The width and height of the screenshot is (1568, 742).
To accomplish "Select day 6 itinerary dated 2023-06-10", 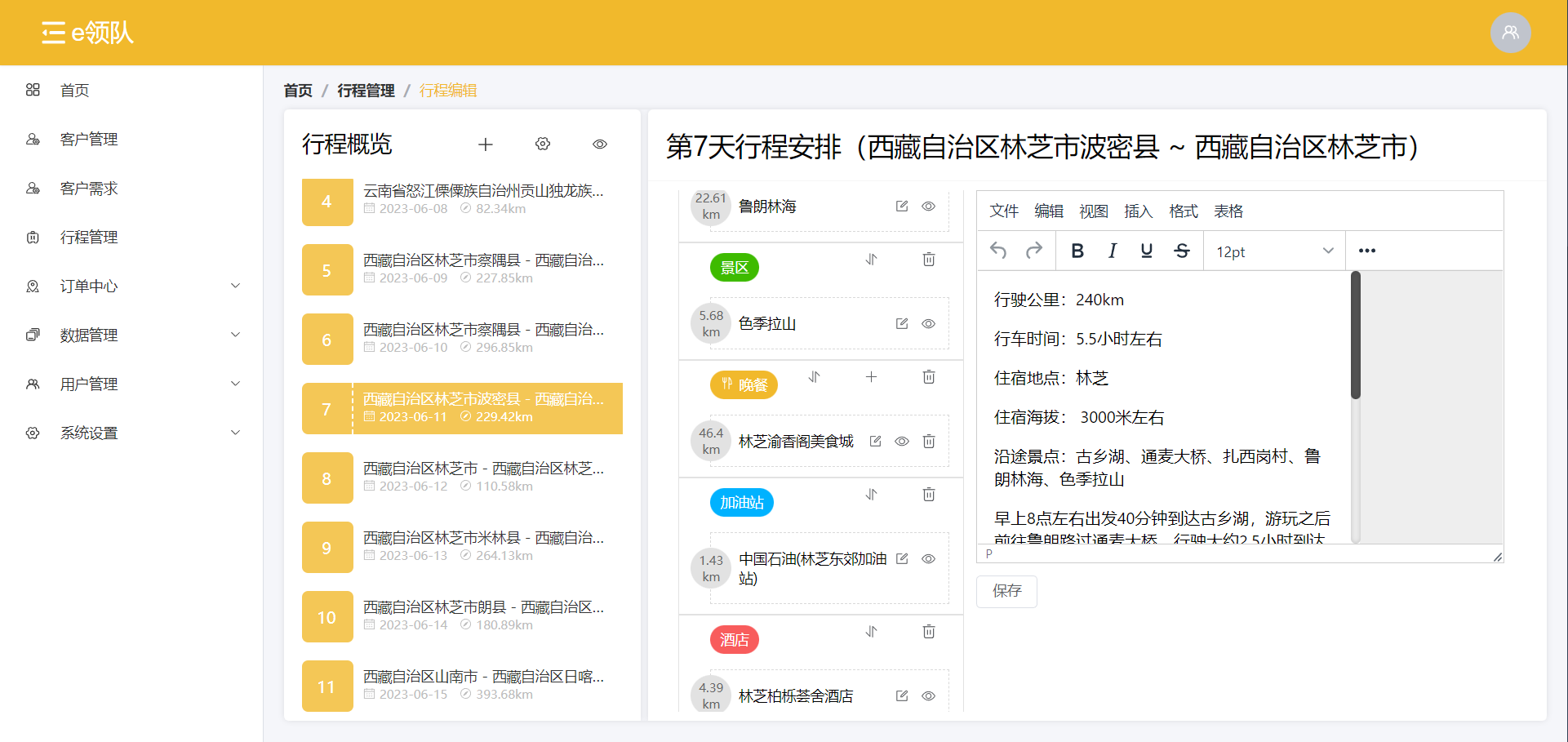I will tap(462, 339).
